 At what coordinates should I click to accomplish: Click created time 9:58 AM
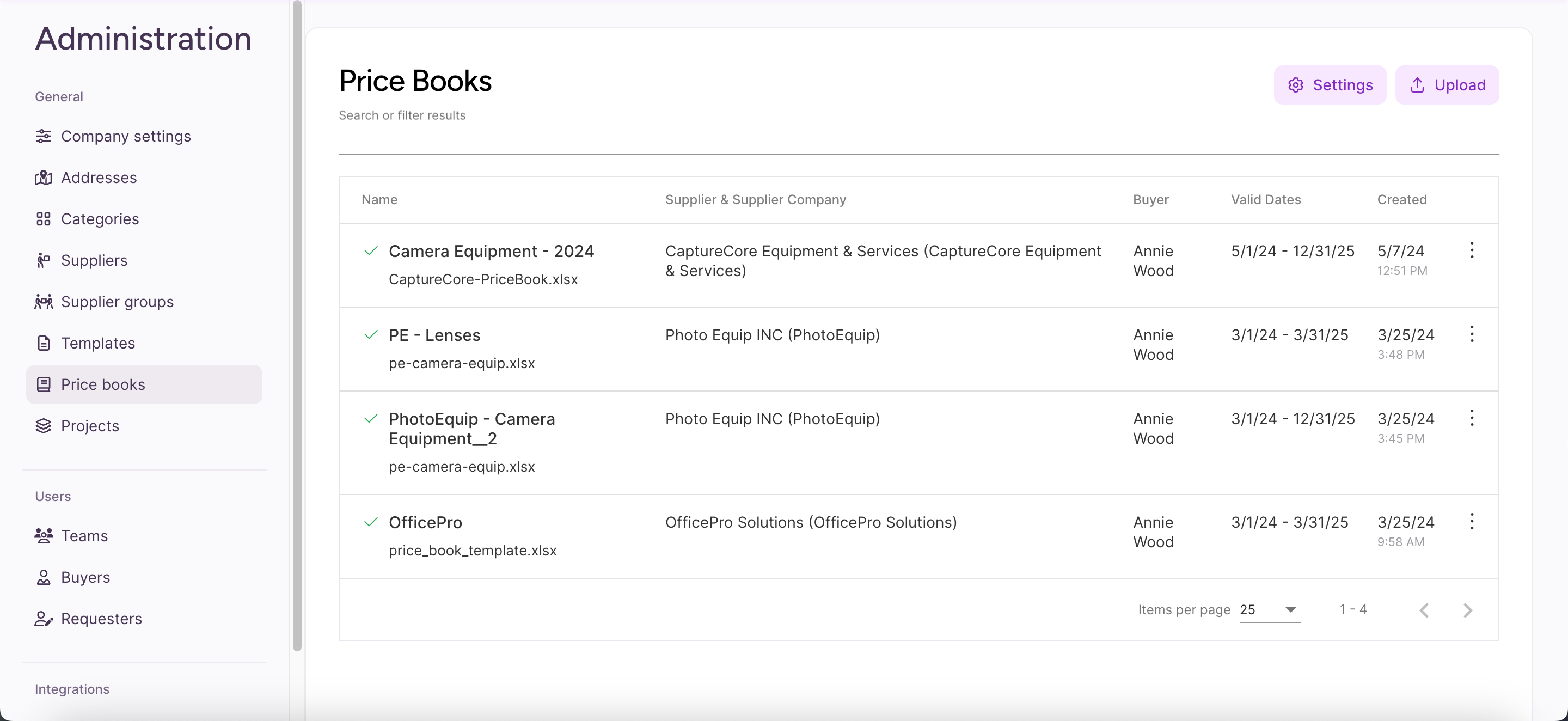click(1401, 542)
